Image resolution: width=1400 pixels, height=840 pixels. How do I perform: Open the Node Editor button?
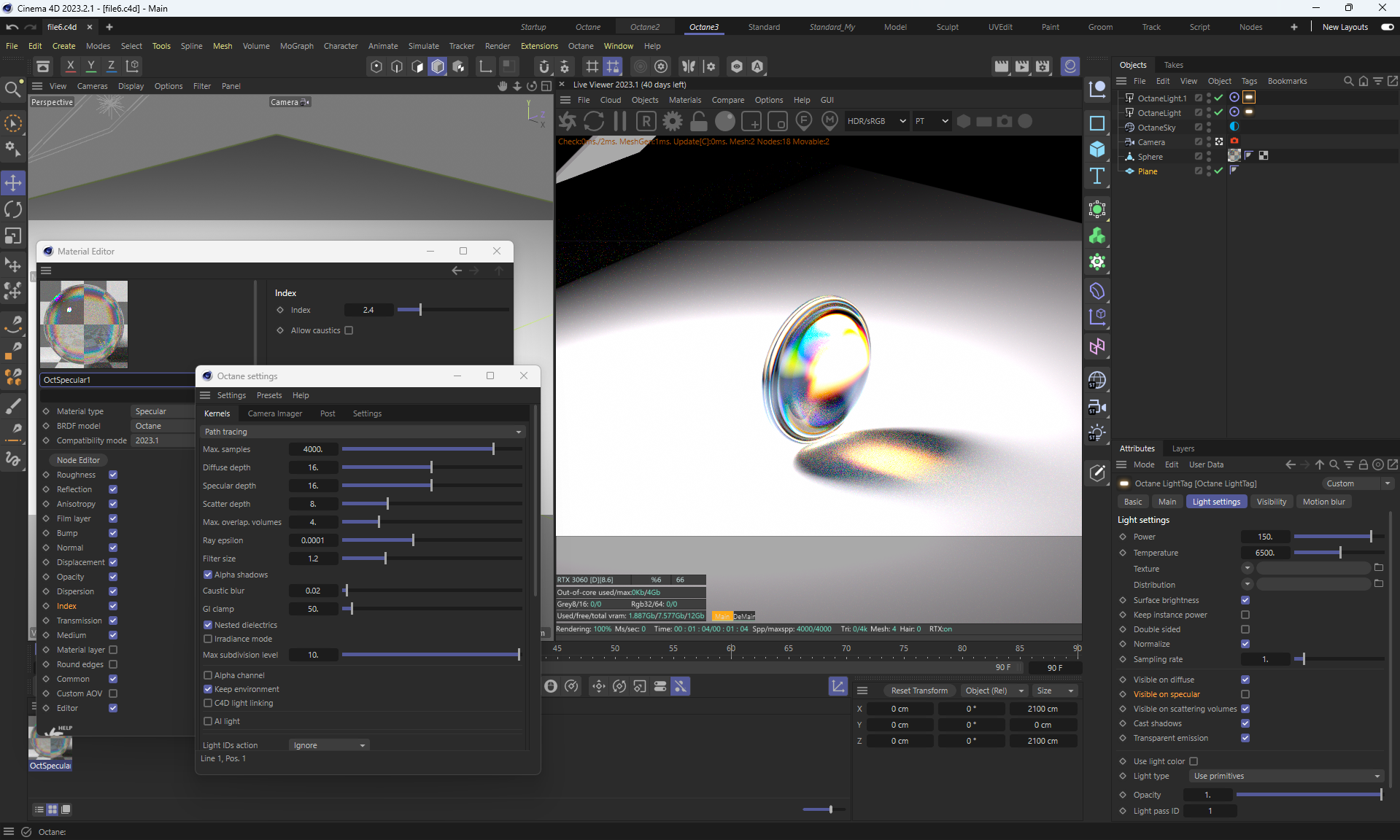(78, 460)
